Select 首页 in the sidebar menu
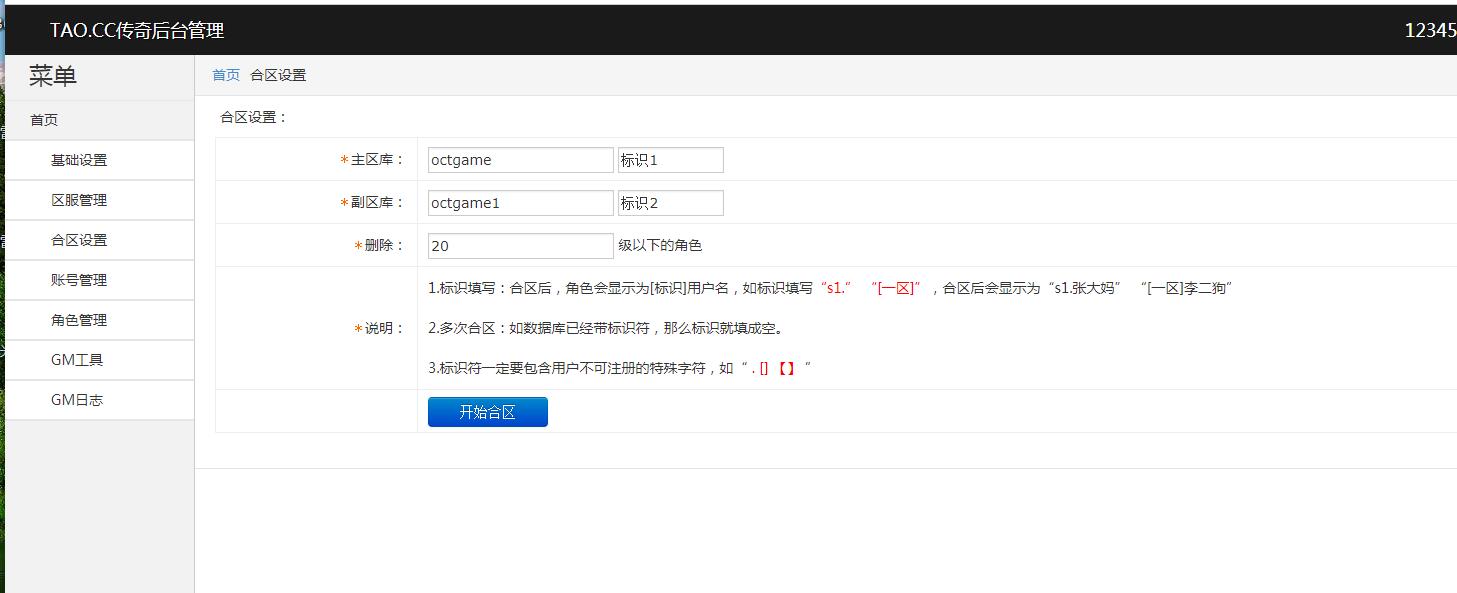Screen dimensions: 1457x593 tap(44, 120)
